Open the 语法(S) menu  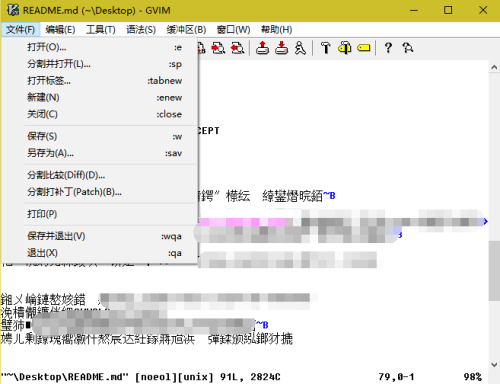[141, 30]
